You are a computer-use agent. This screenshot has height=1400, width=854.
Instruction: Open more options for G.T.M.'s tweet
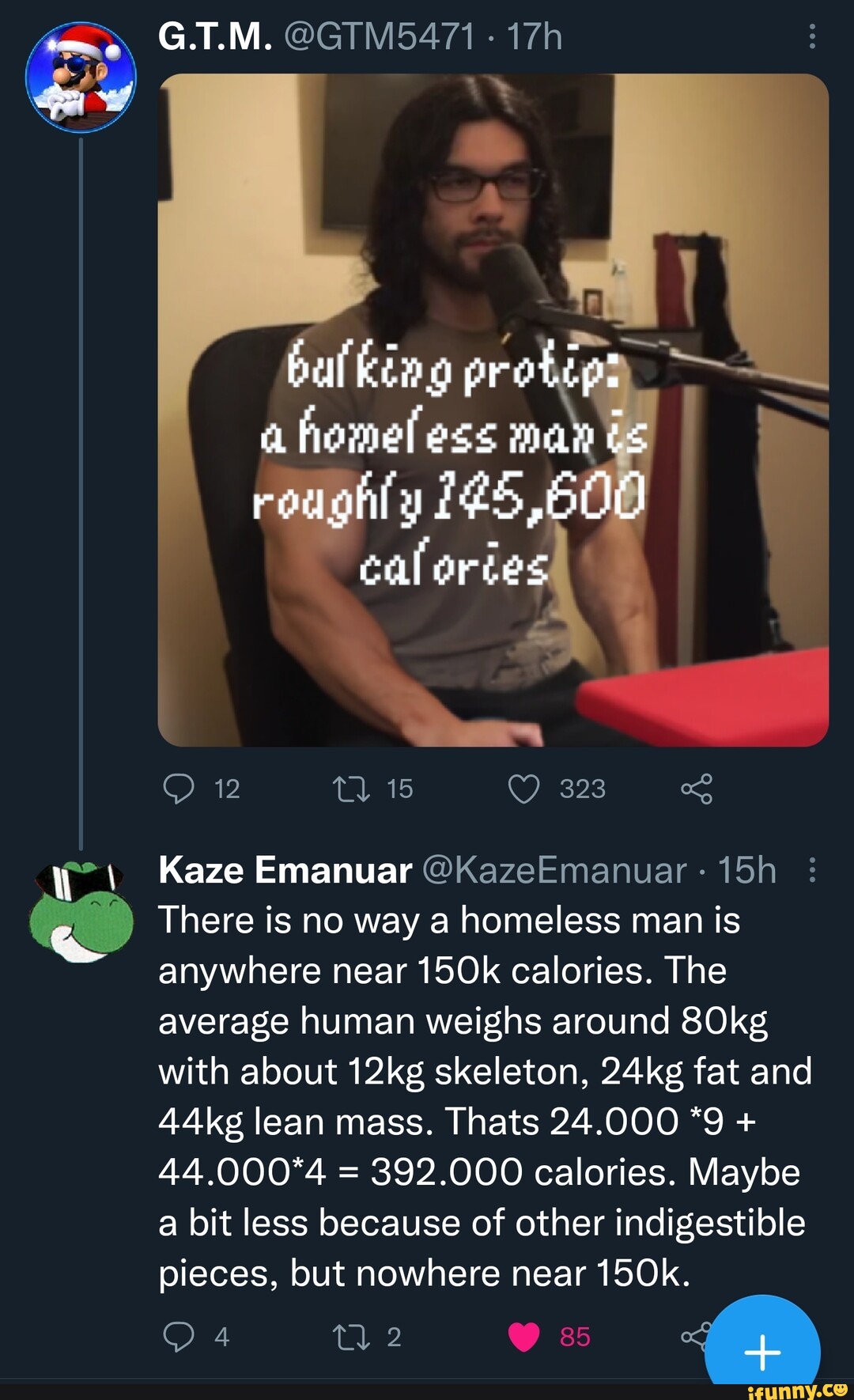click(x=811, y=36)
